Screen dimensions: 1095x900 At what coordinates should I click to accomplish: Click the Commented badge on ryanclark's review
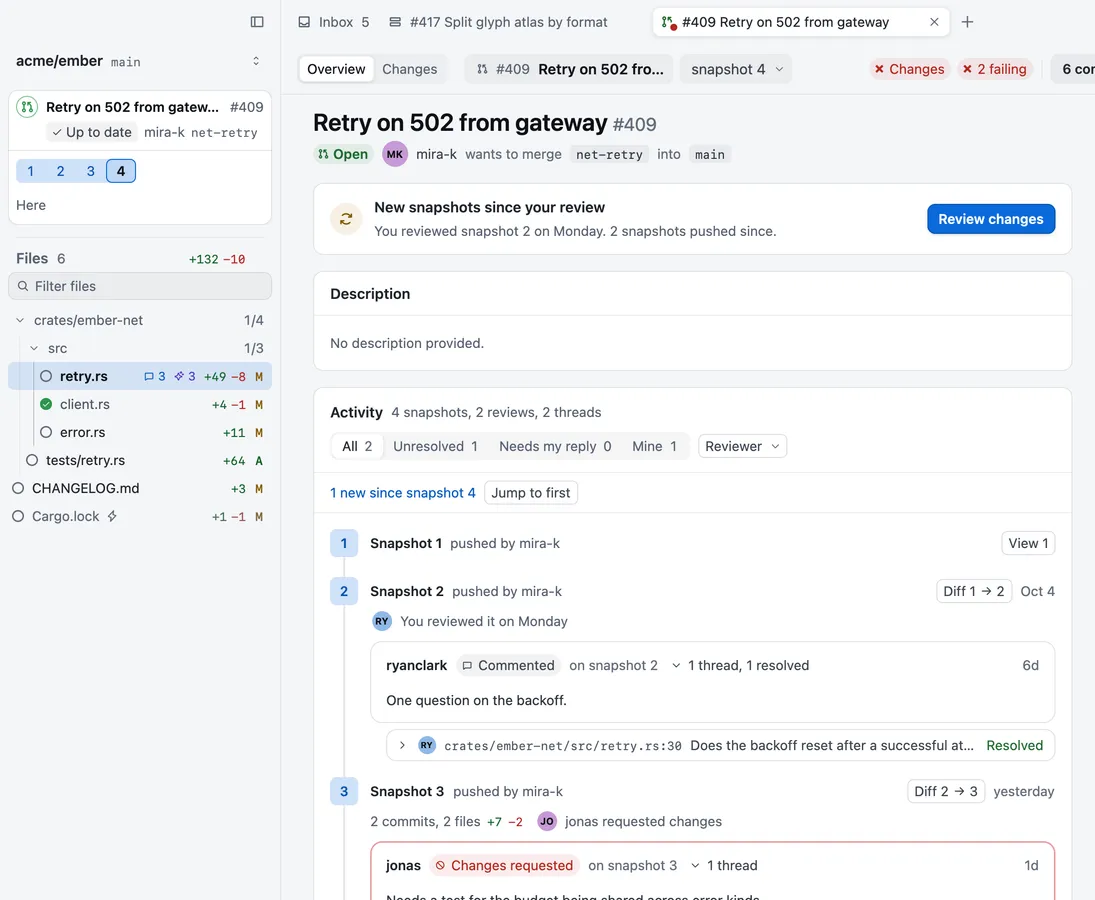(x=509, y=665)
